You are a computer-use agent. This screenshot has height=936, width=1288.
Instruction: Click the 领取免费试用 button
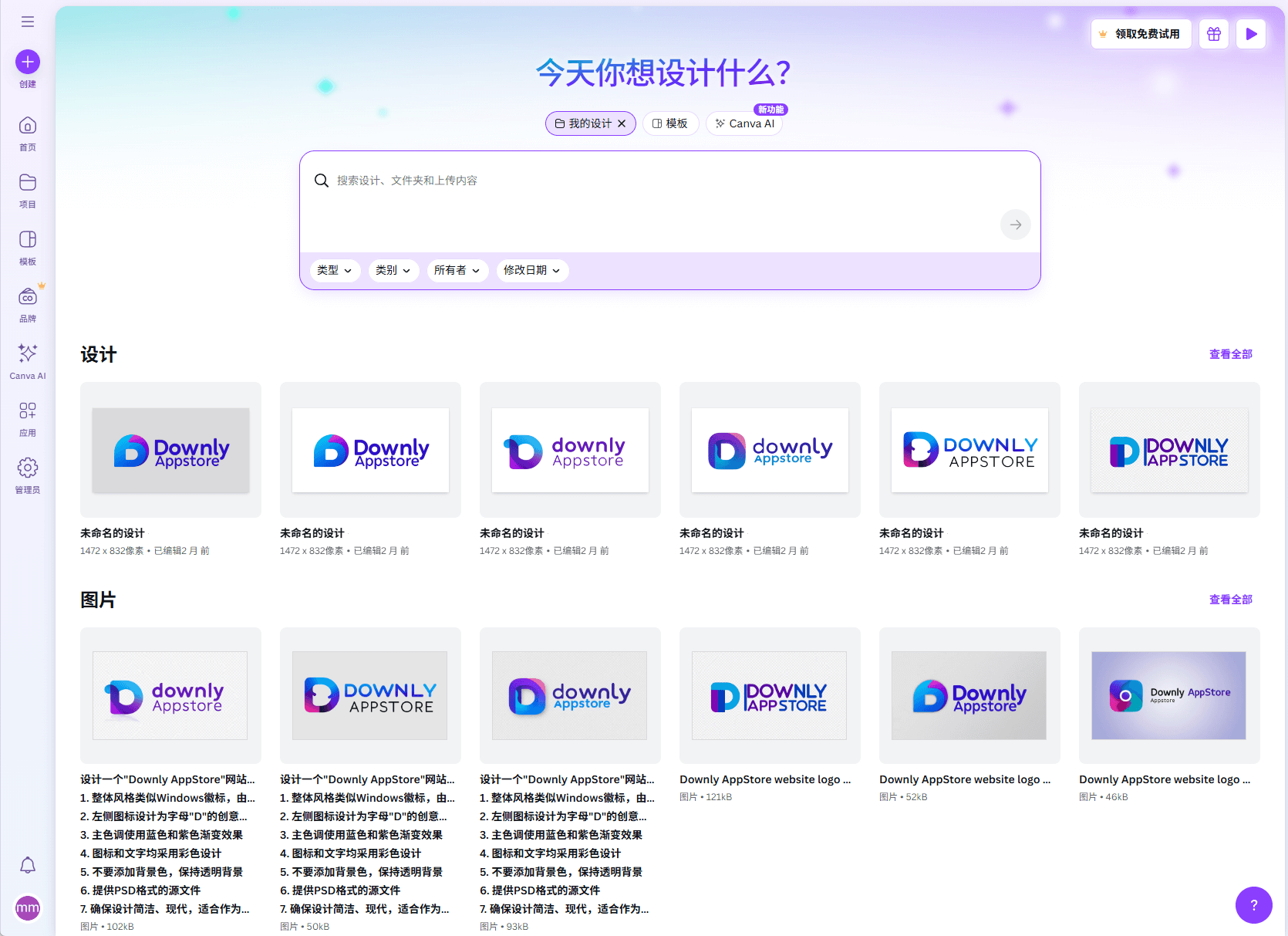[1141, 34]
